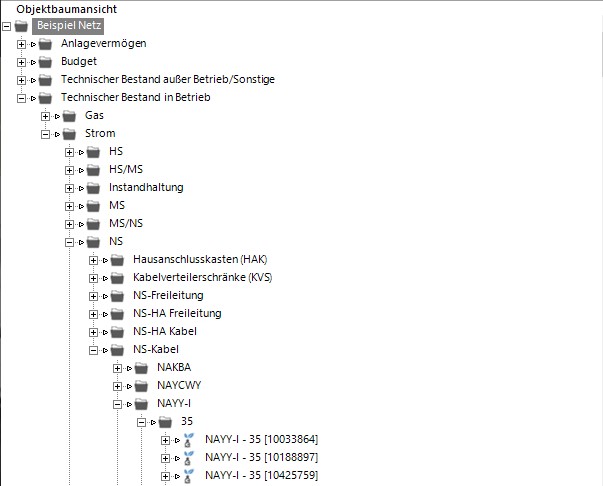Collapse the NAYY-I branch

(x=118, y=404)
